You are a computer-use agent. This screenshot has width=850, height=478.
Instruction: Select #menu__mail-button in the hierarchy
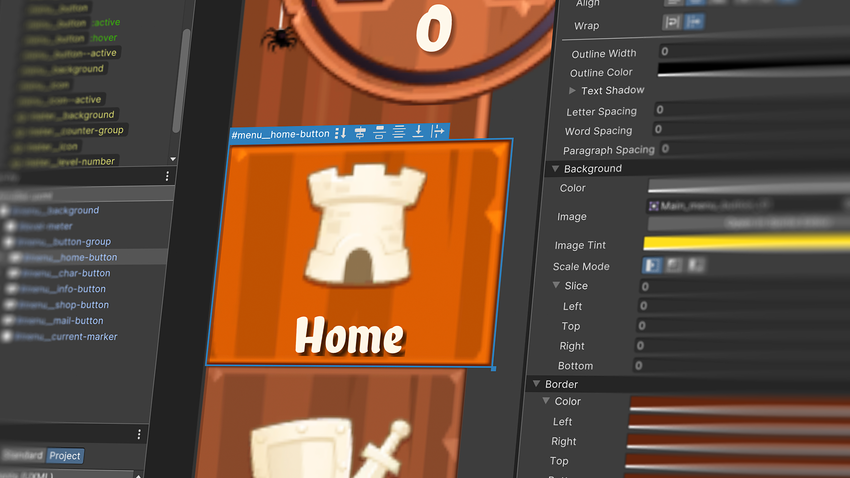59,321
